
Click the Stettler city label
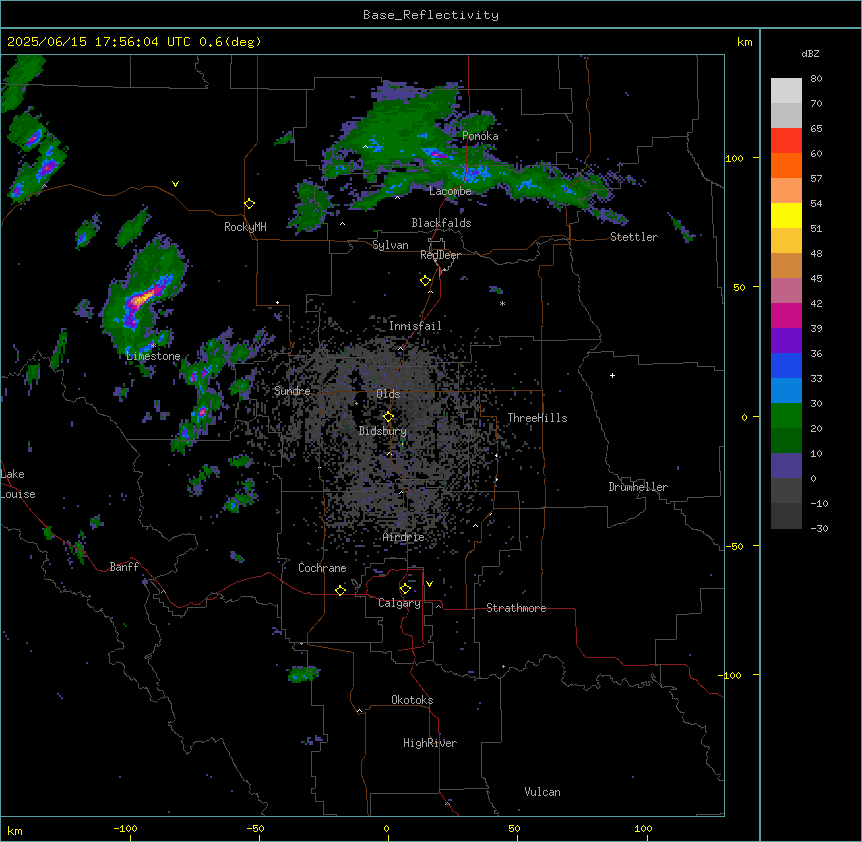pyautogui.click(x=634, y=237)
